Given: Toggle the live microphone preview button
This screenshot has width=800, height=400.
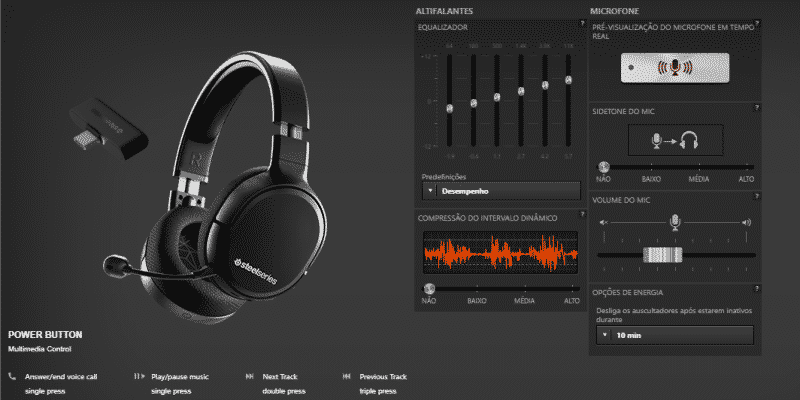Looking at the screenshot, I should pyautogui.click(x=674, y=67).
